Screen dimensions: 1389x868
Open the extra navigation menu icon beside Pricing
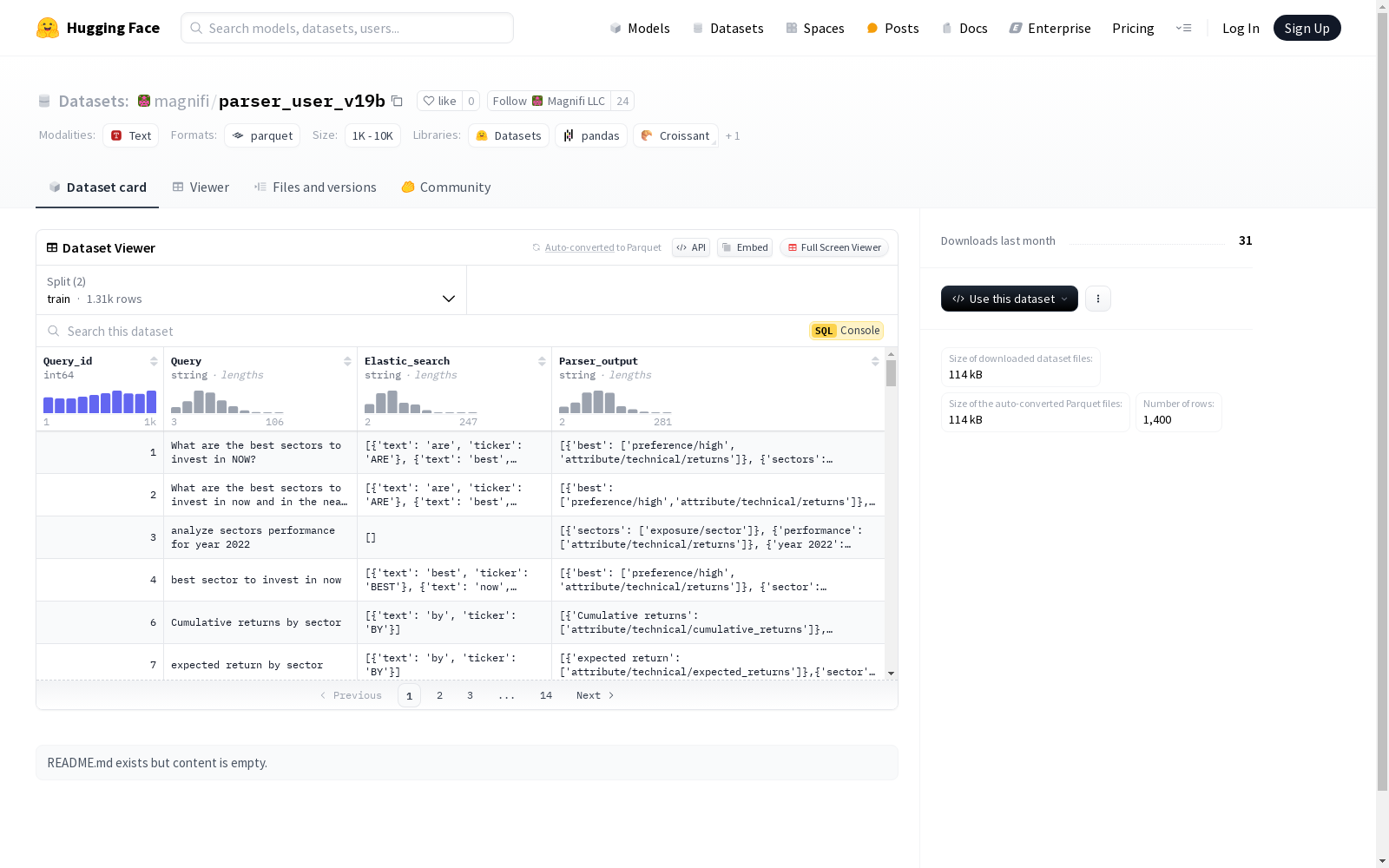point(1183,28)
